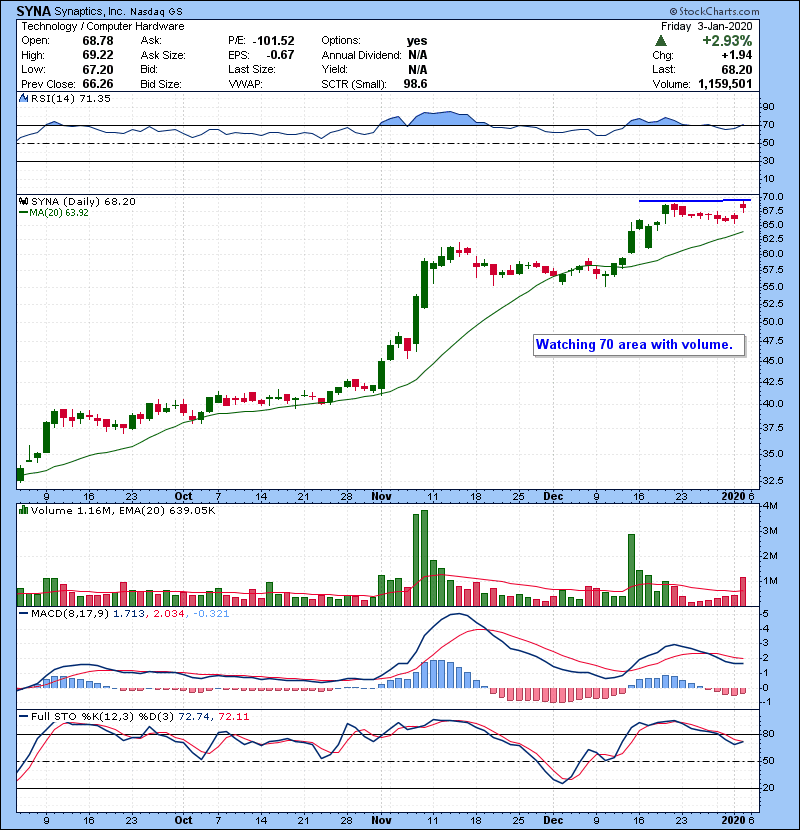Screen dimensions: 800x830
Task: Click the 4M label on the volume axis
Action: 770,506
